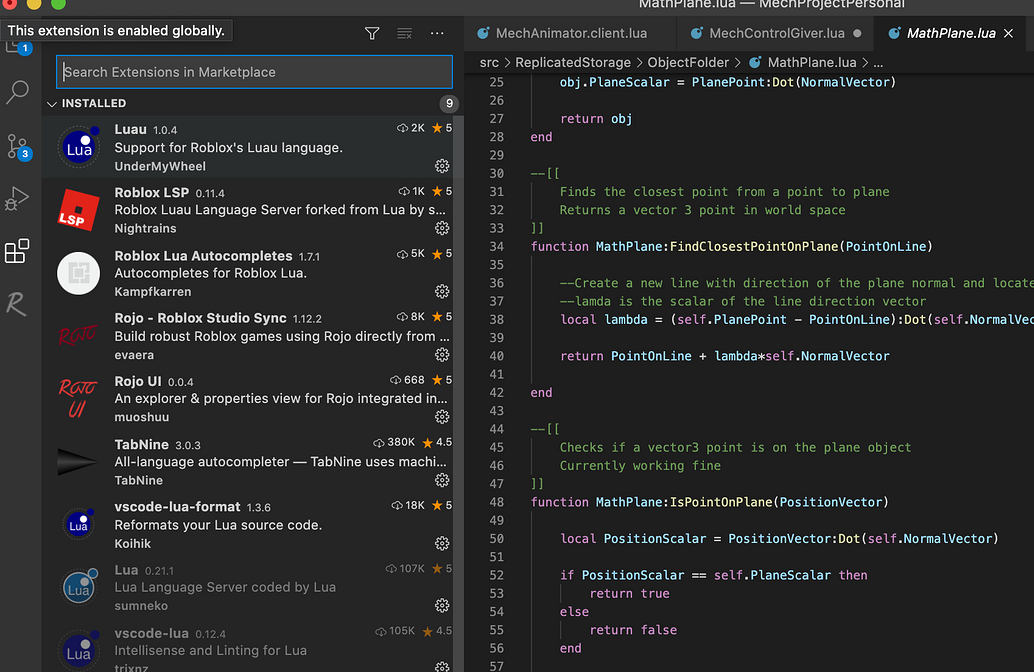Open Manage gear for Luau extension
1034x672 pixels.
[x=441, y=166]
